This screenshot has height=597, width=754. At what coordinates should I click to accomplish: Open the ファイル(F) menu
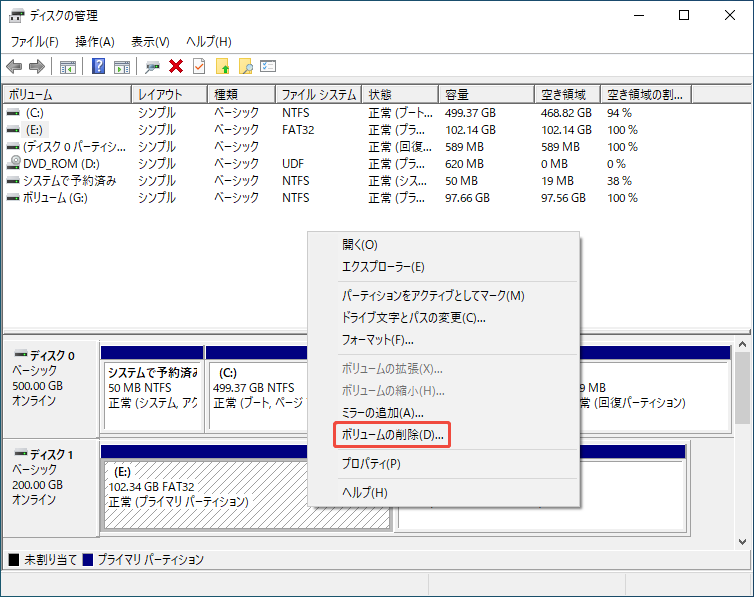pos(35,42)
